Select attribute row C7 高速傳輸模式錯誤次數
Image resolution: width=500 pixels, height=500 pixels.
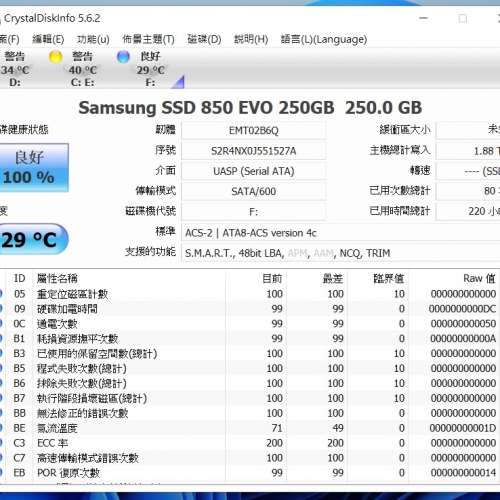(x=250, y=458)
